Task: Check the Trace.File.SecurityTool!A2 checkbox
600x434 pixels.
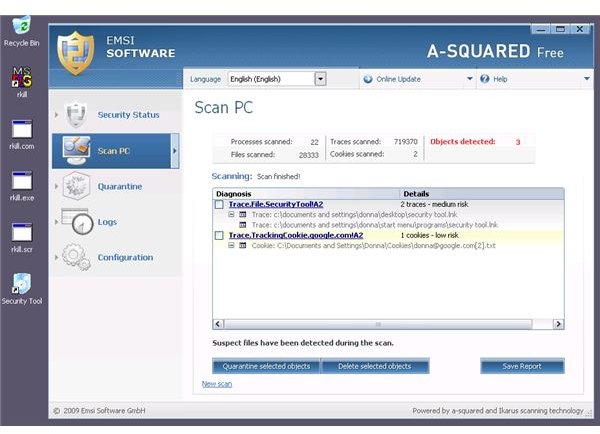Action: (x=219, y=205)
